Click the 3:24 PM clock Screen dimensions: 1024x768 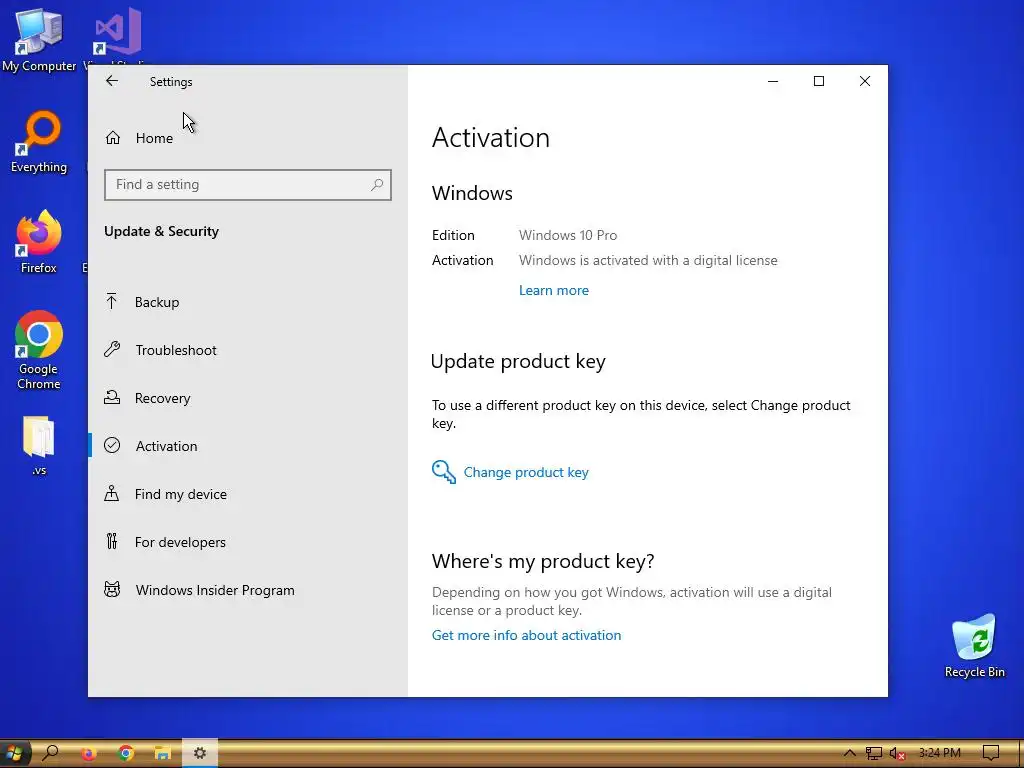[x=940, y=753]
